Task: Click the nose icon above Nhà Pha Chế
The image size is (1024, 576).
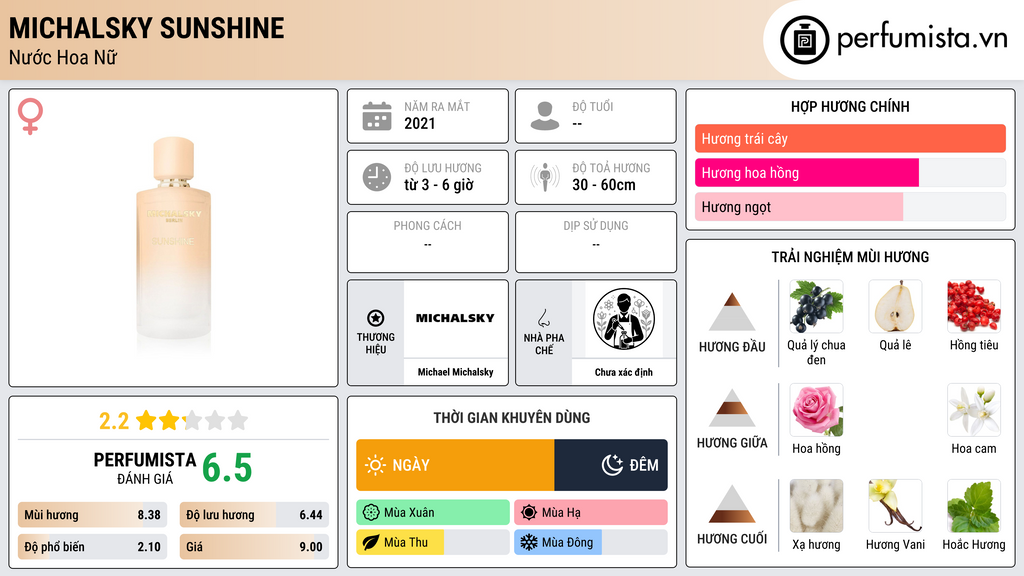Action: click(x=543, y=318)
